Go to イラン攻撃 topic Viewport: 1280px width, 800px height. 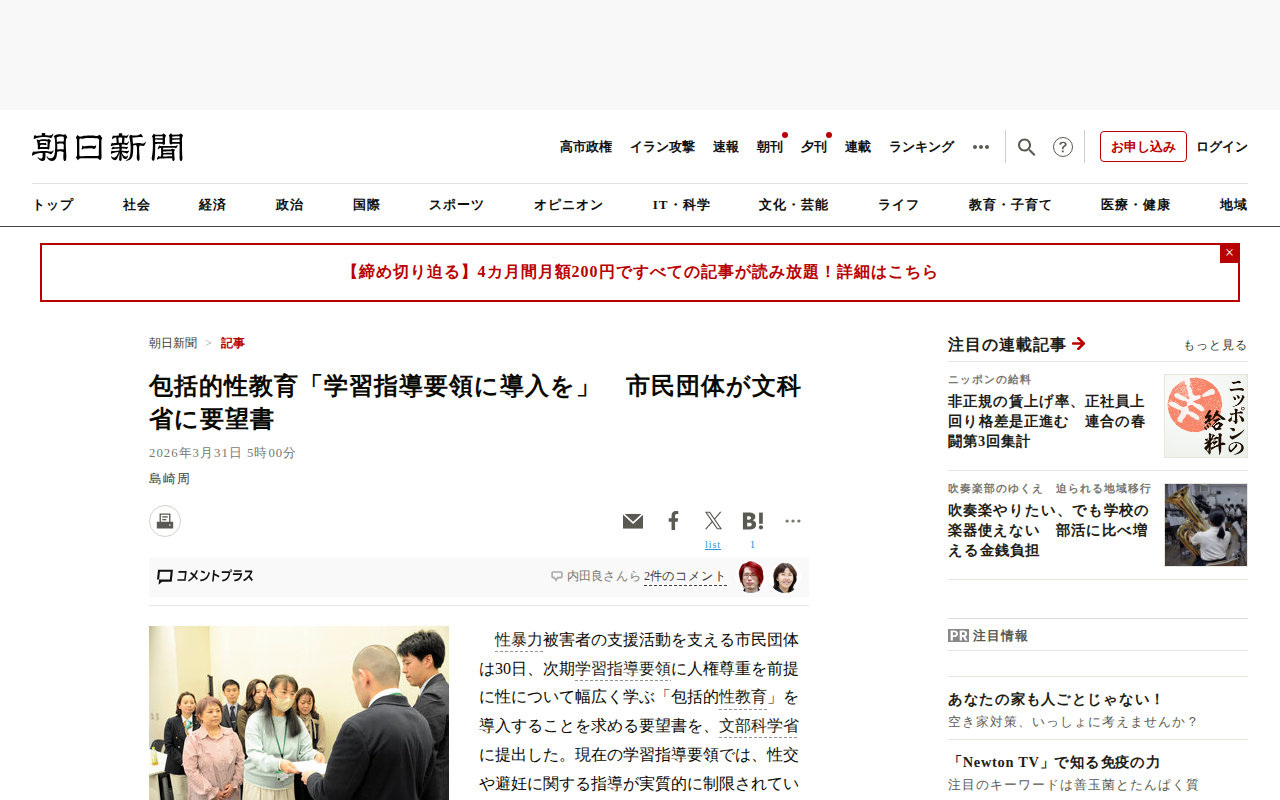(x=662, y=147)
